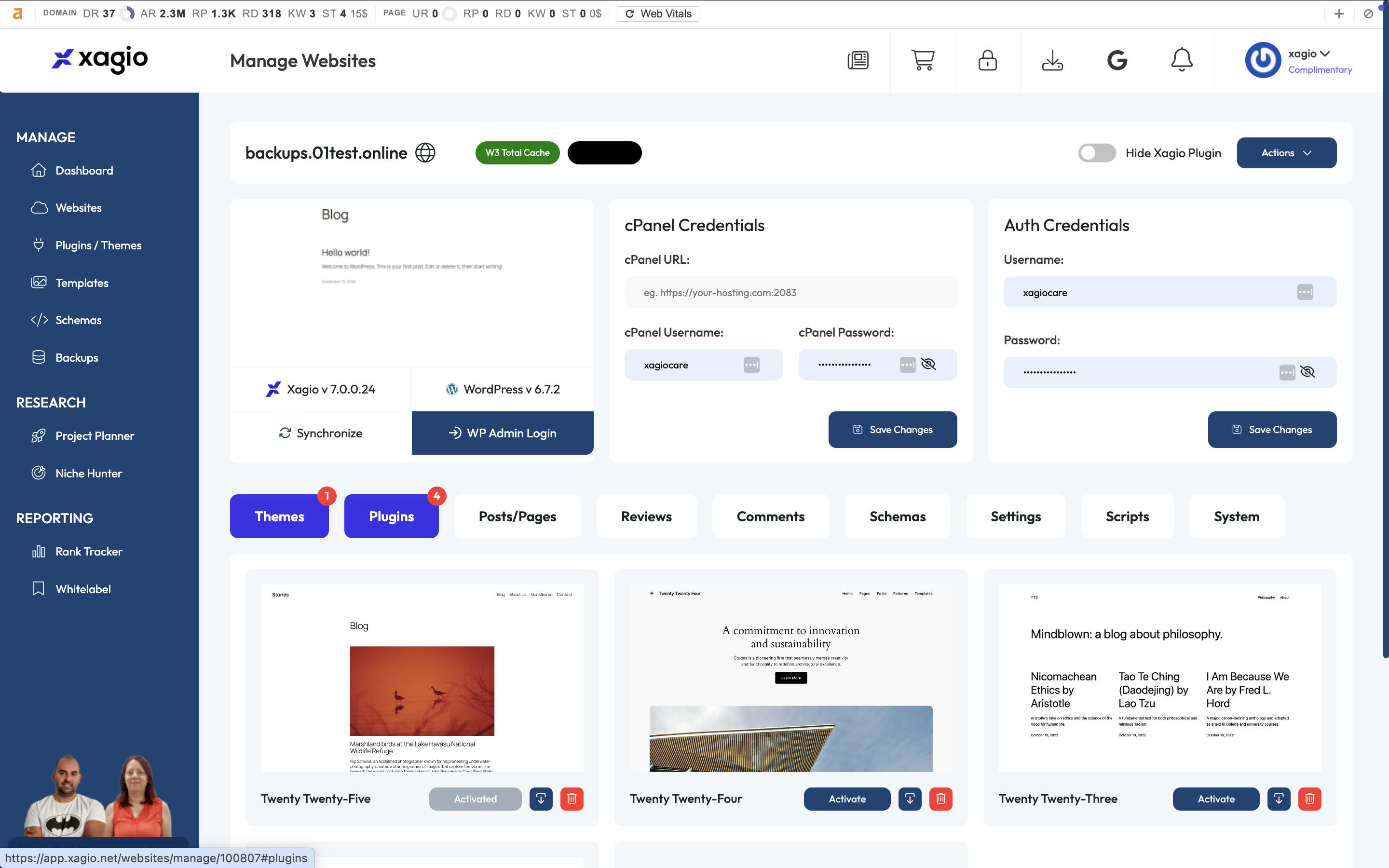Viewport: 1389px width, 868px height.
Task: Delete Twenty Twenty-Four theme trash icon
Action: point(941,799)
